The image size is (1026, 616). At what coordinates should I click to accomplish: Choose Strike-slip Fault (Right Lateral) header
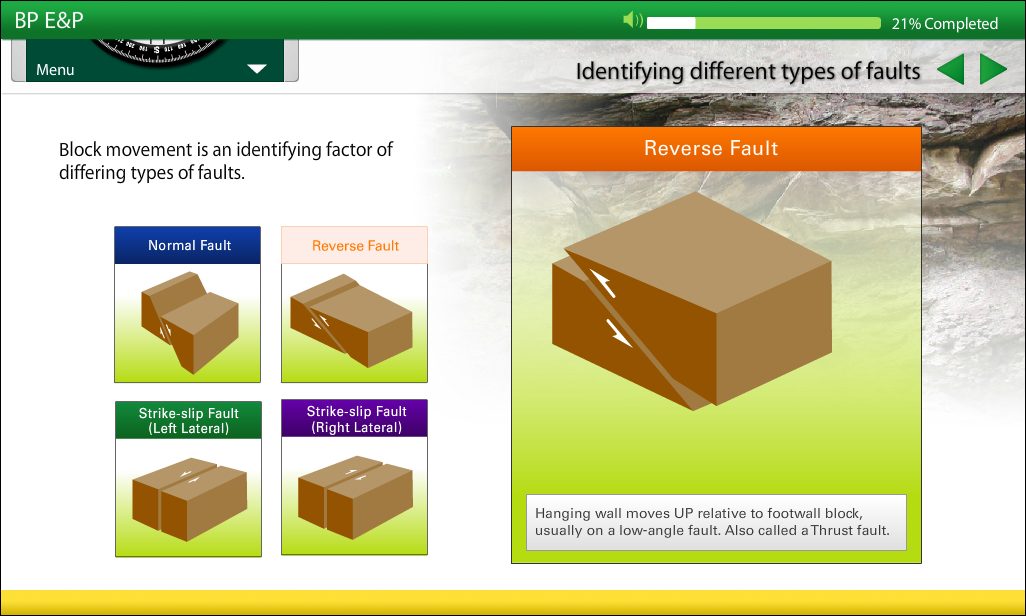pos(354,419)
